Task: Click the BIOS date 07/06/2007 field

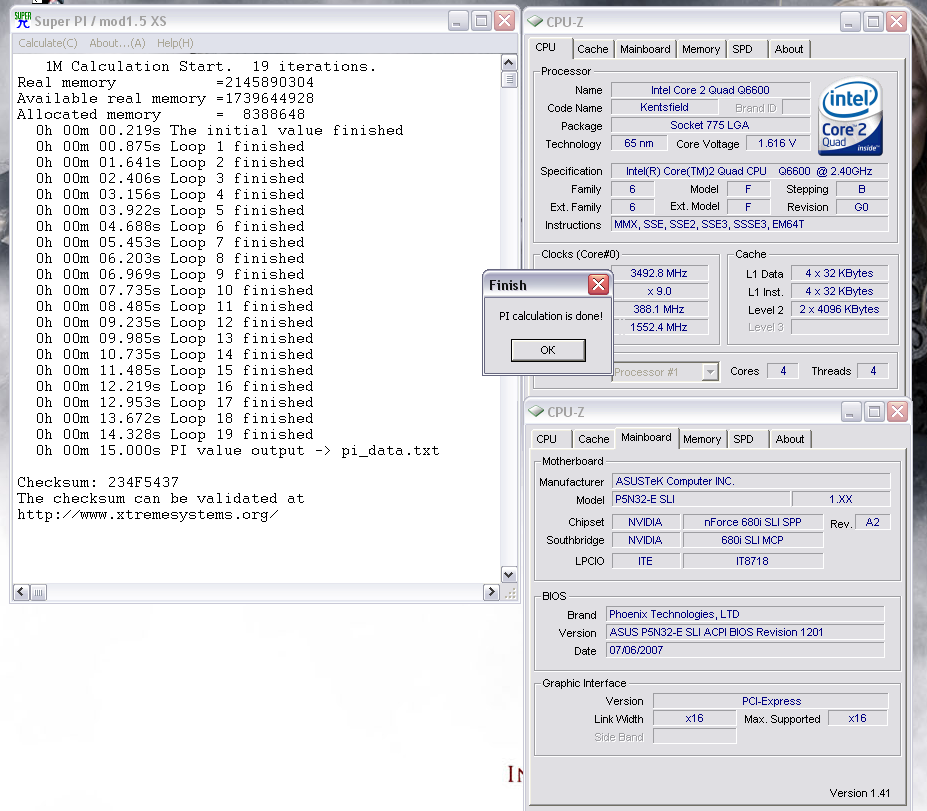Action: pos(745,650)
